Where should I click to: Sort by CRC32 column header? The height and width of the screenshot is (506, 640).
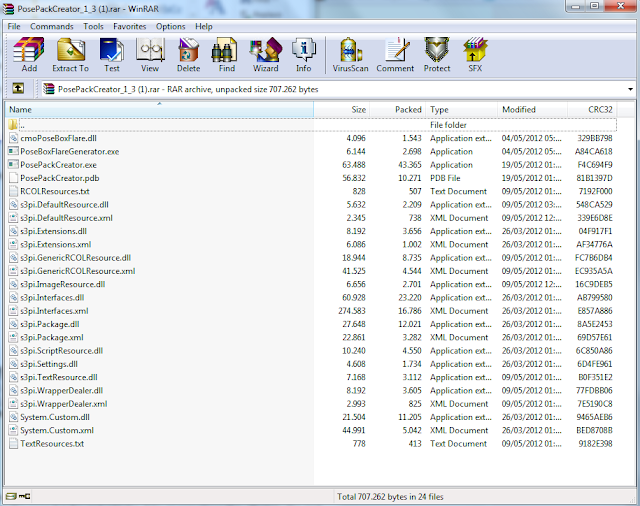tap(592, 109)
